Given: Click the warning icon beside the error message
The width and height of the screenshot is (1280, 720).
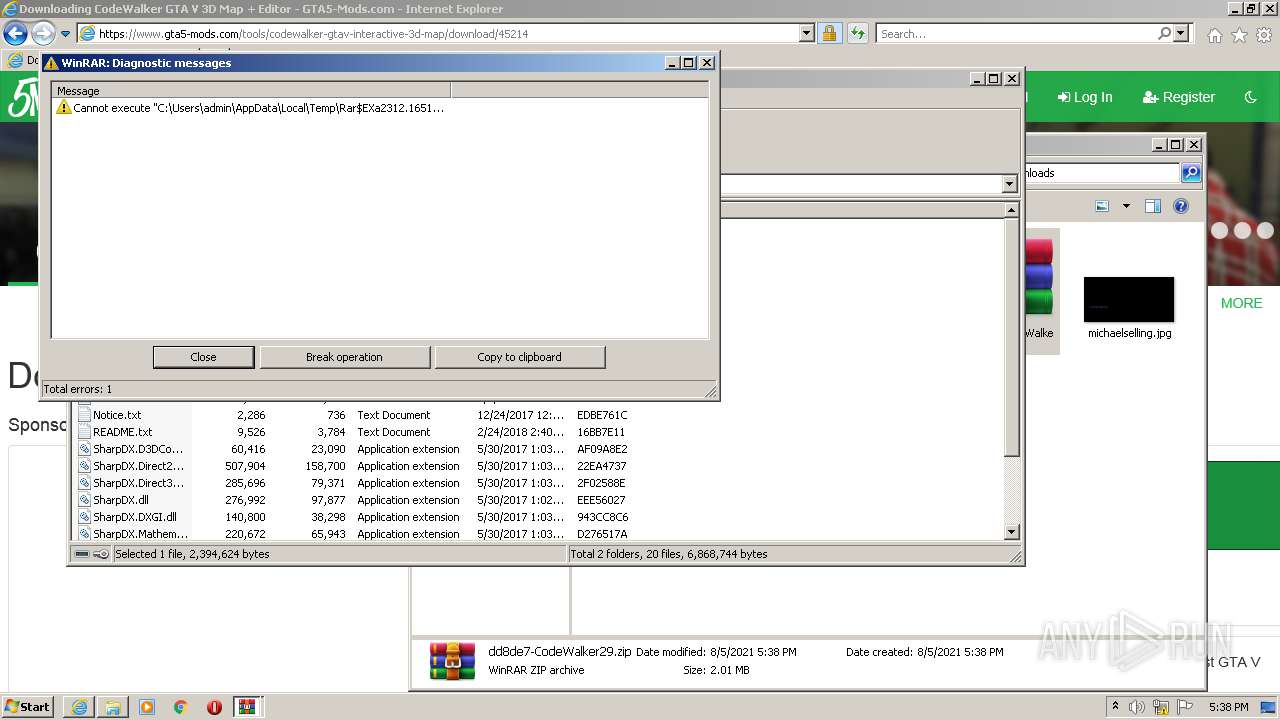Looking at the screenshot, I should pos(64,107).
